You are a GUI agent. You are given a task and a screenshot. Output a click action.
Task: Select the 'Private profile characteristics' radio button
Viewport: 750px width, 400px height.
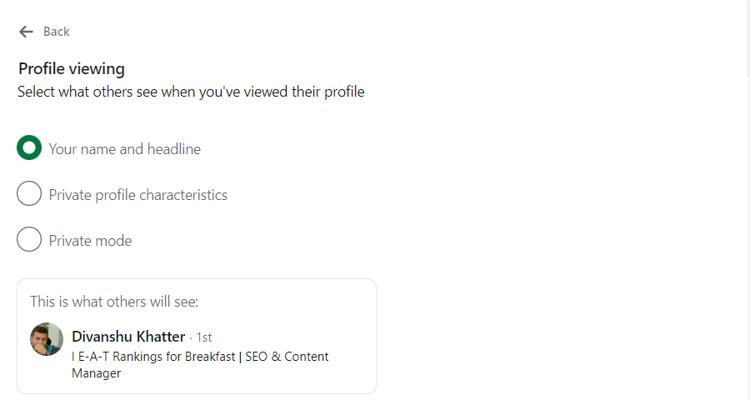pos(29,194)
